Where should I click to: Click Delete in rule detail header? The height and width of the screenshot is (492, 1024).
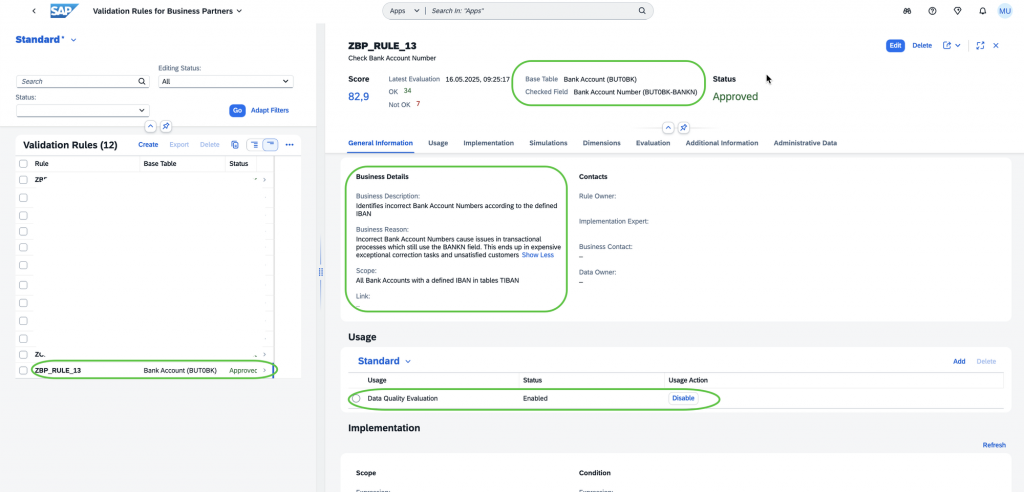point(922,46)
